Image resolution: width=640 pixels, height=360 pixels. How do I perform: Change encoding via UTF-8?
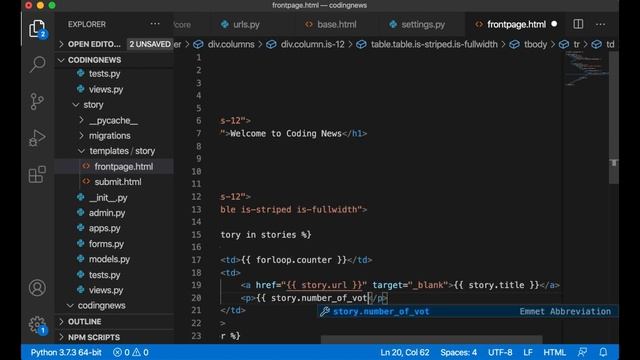(x=500, y=352)
